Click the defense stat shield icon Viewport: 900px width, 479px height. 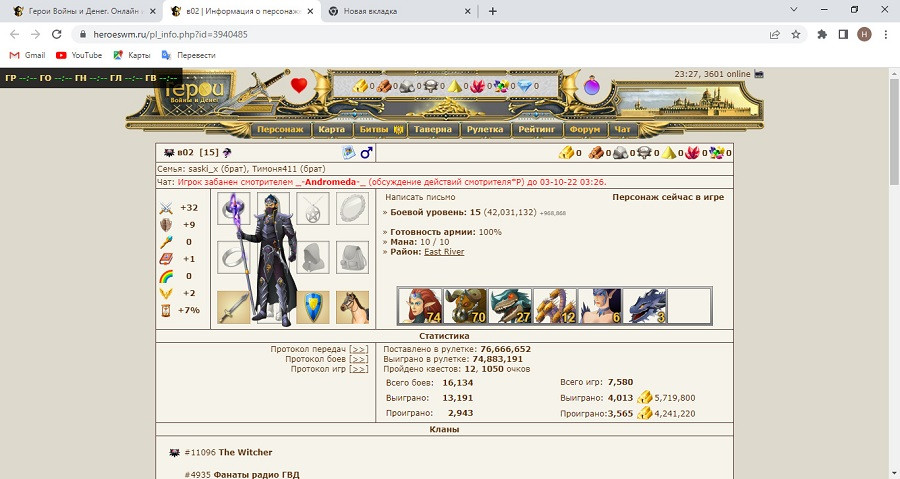tap(166, 225)
